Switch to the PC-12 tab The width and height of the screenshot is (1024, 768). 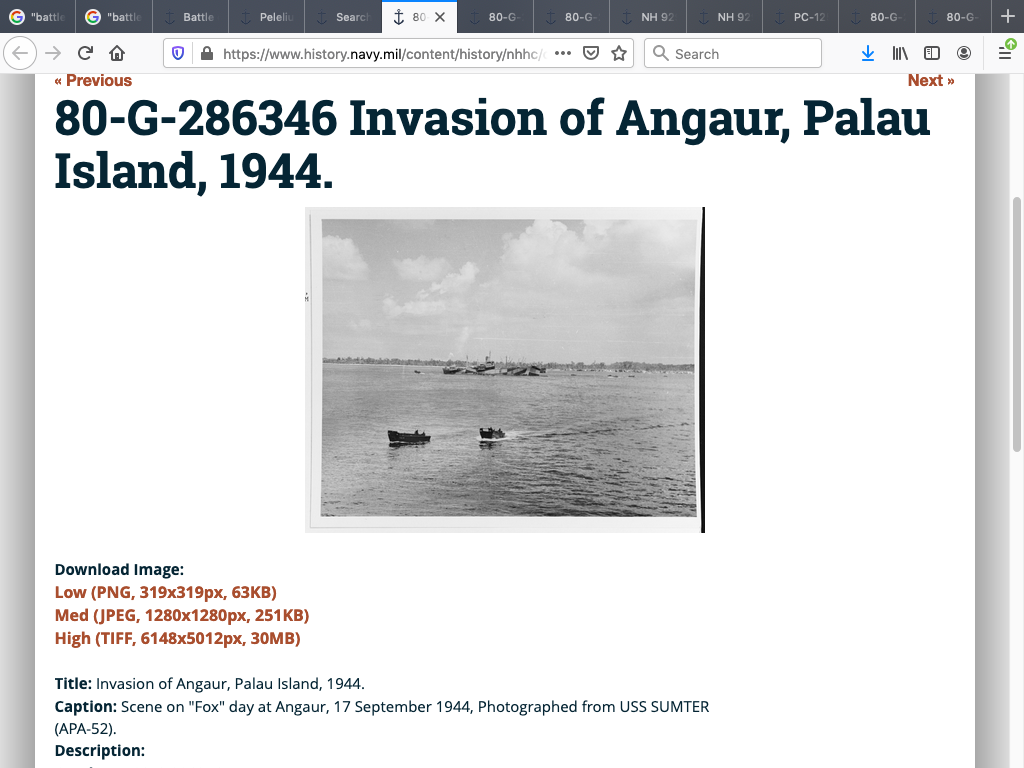point(800,17)
